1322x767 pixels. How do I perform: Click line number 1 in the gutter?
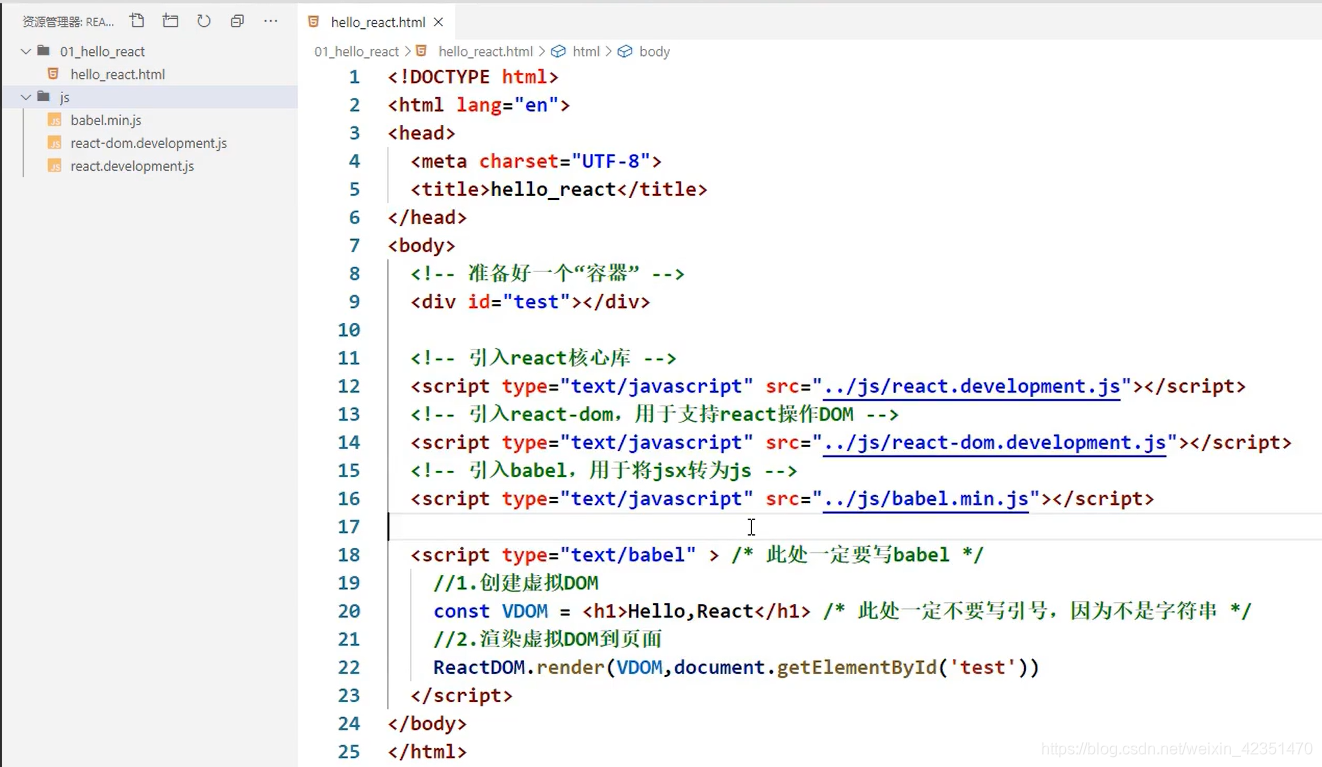(x=354, y=77)
